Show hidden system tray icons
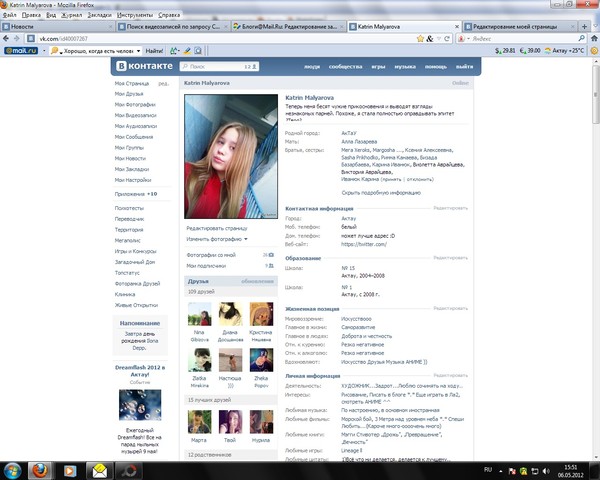The height and width of the screenshot is (480, 600). [x=501, y=471]
